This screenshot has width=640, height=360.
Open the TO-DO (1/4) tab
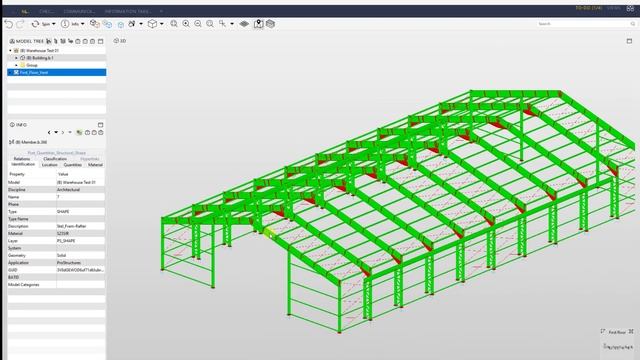[589, 8]
